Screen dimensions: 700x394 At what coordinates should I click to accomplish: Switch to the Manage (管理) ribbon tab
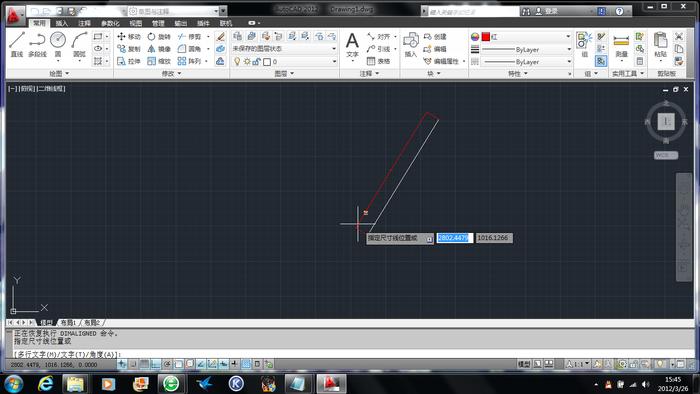pos(158,23)
